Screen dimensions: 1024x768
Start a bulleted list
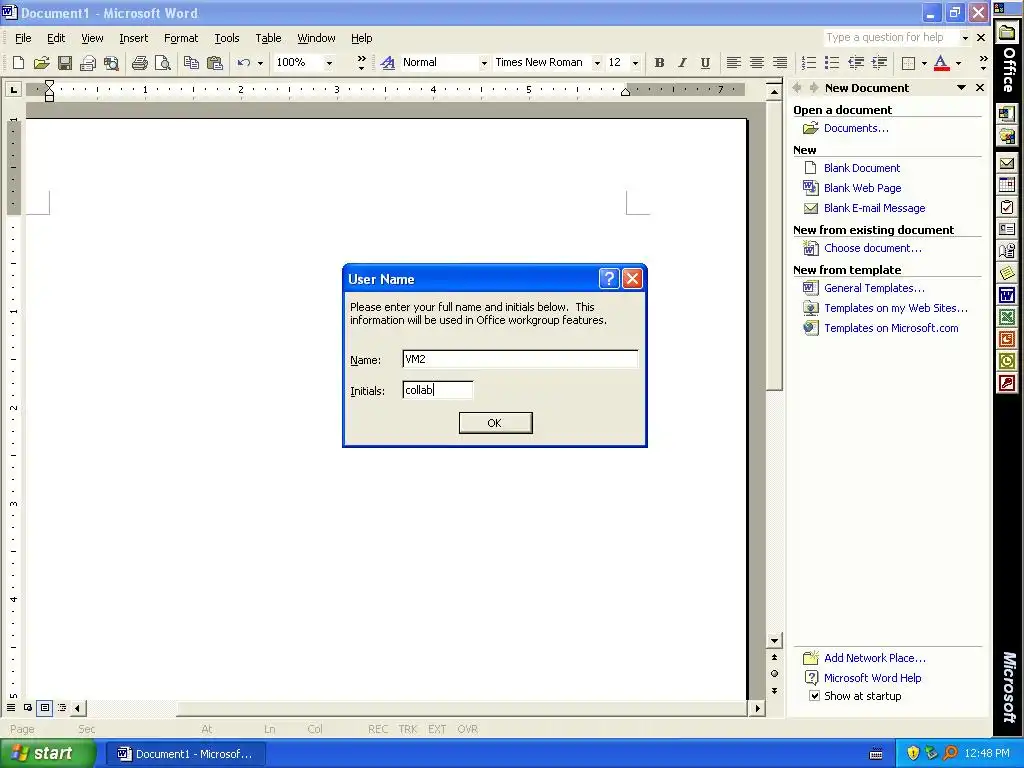(x=832, y=63)
